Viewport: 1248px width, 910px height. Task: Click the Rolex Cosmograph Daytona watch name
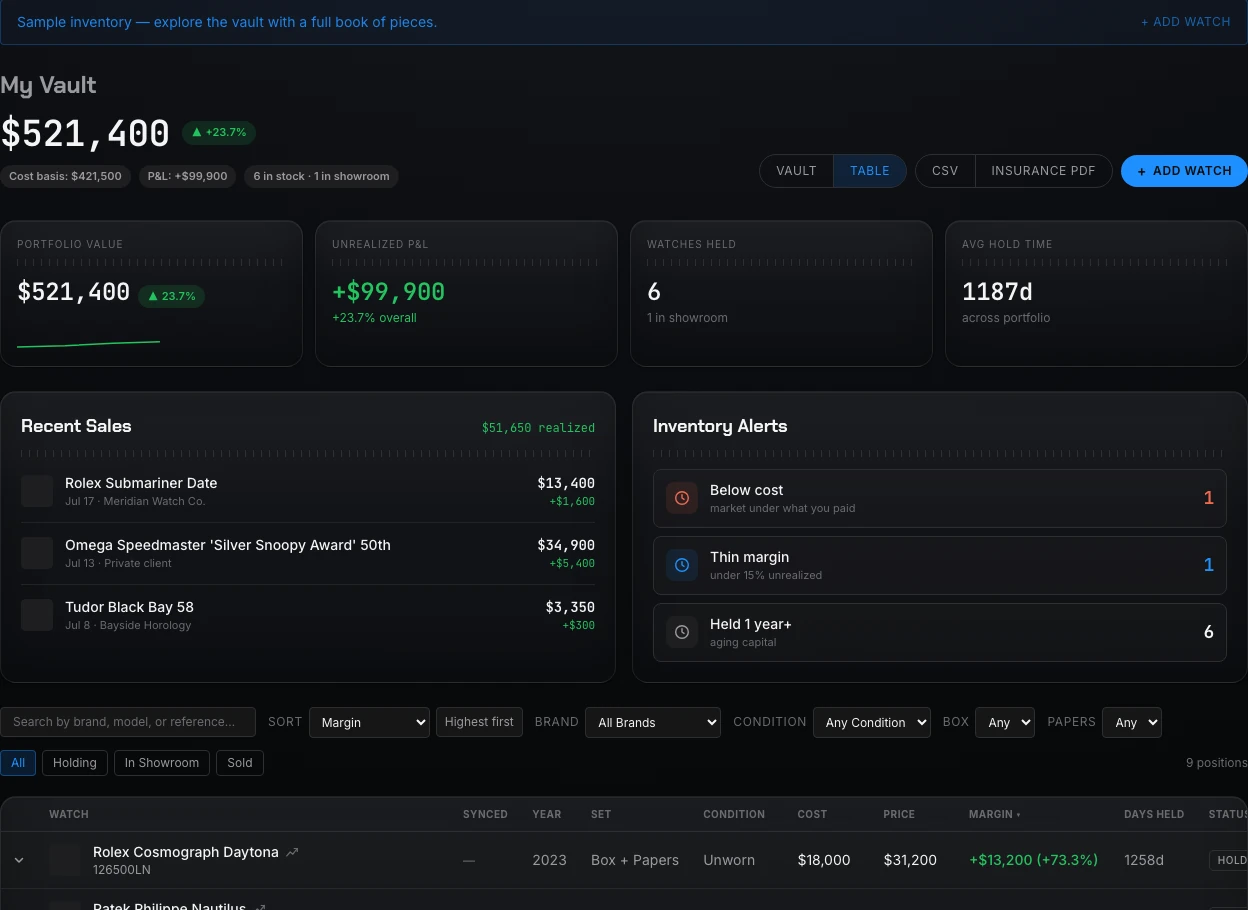coord(186,852)
